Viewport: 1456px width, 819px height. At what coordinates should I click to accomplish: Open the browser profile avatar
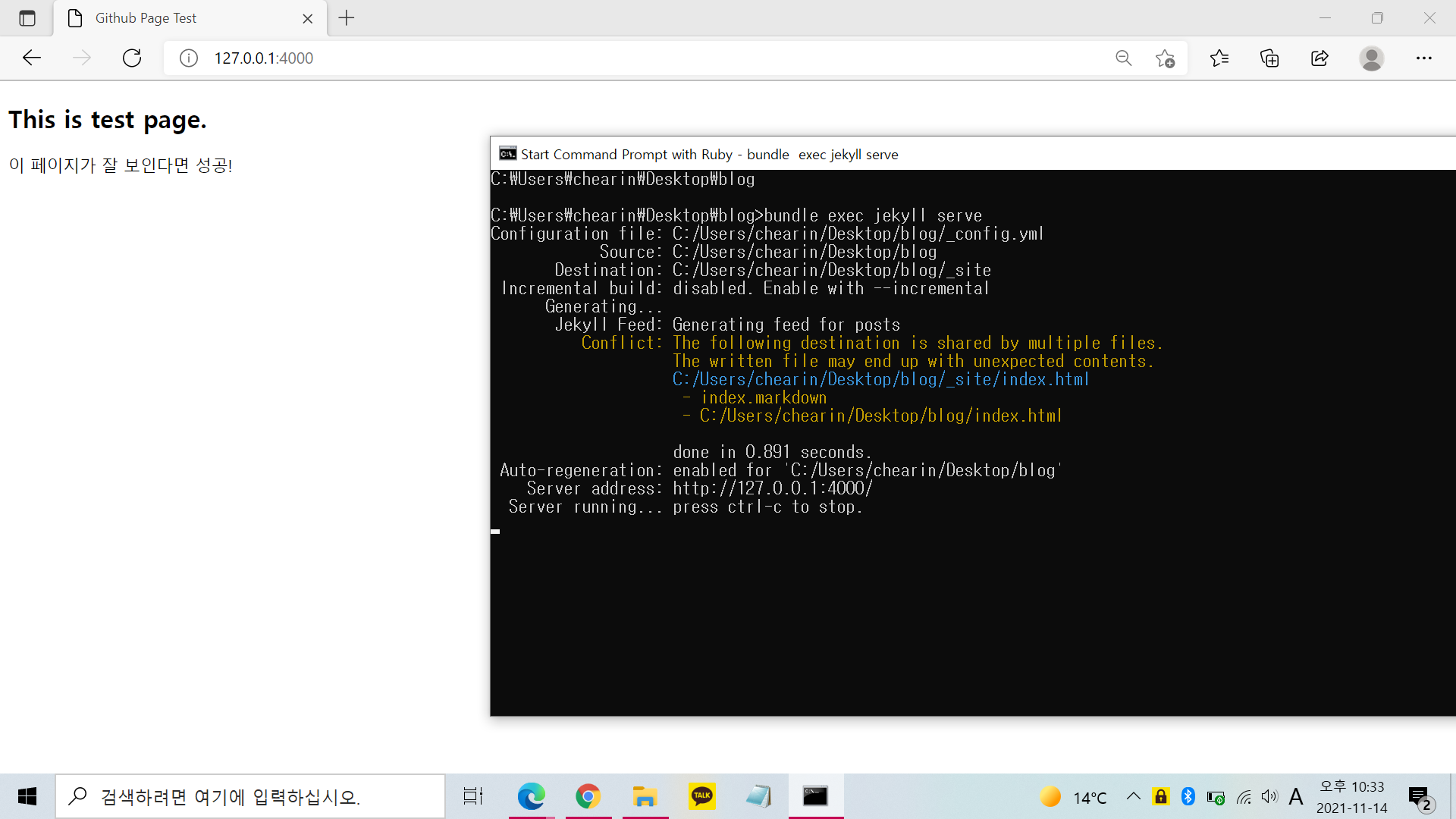coord(1371,58)
